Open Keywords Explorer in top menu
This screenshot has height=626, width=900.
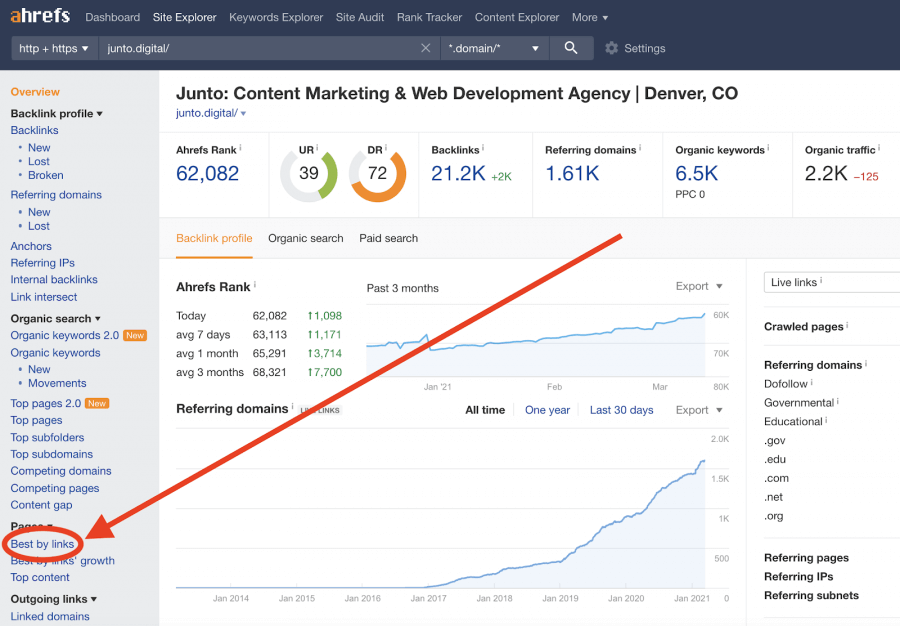pyautogui.click(x=276, y=17)
